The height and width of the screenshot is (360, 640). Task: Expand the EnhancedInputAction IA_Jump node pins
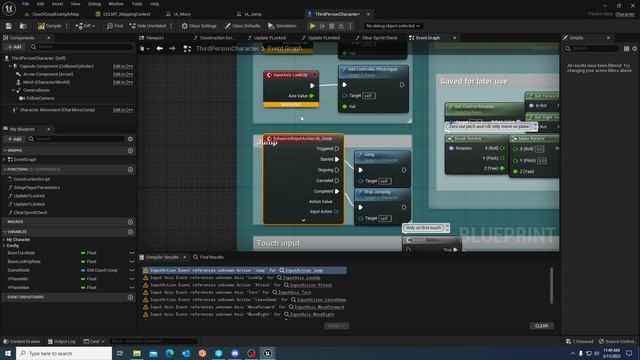(303, 220)
